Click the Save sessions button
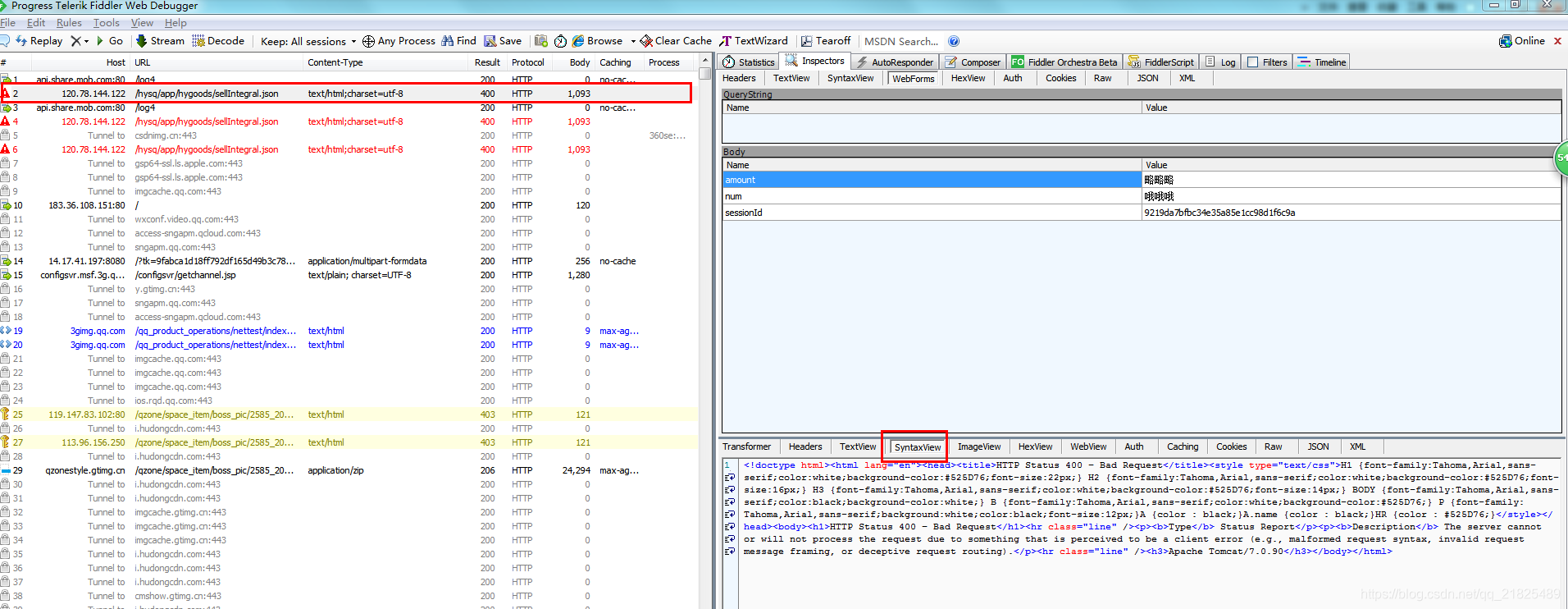The height and width of the screenshot is (609, 1568). 503,41
